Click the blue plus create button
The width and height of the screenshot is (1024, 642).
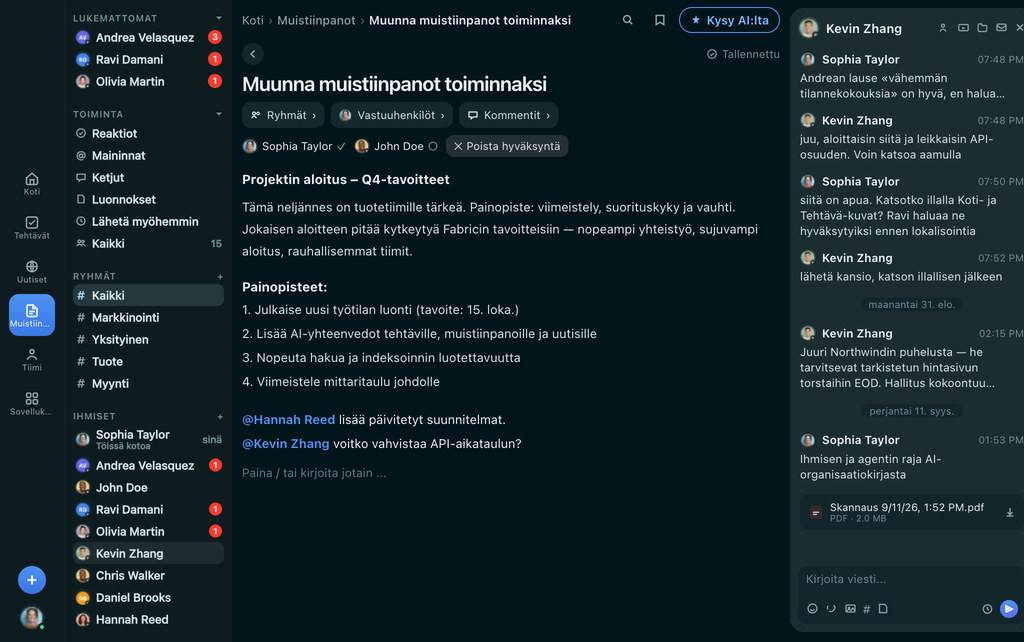pos(31,580)
